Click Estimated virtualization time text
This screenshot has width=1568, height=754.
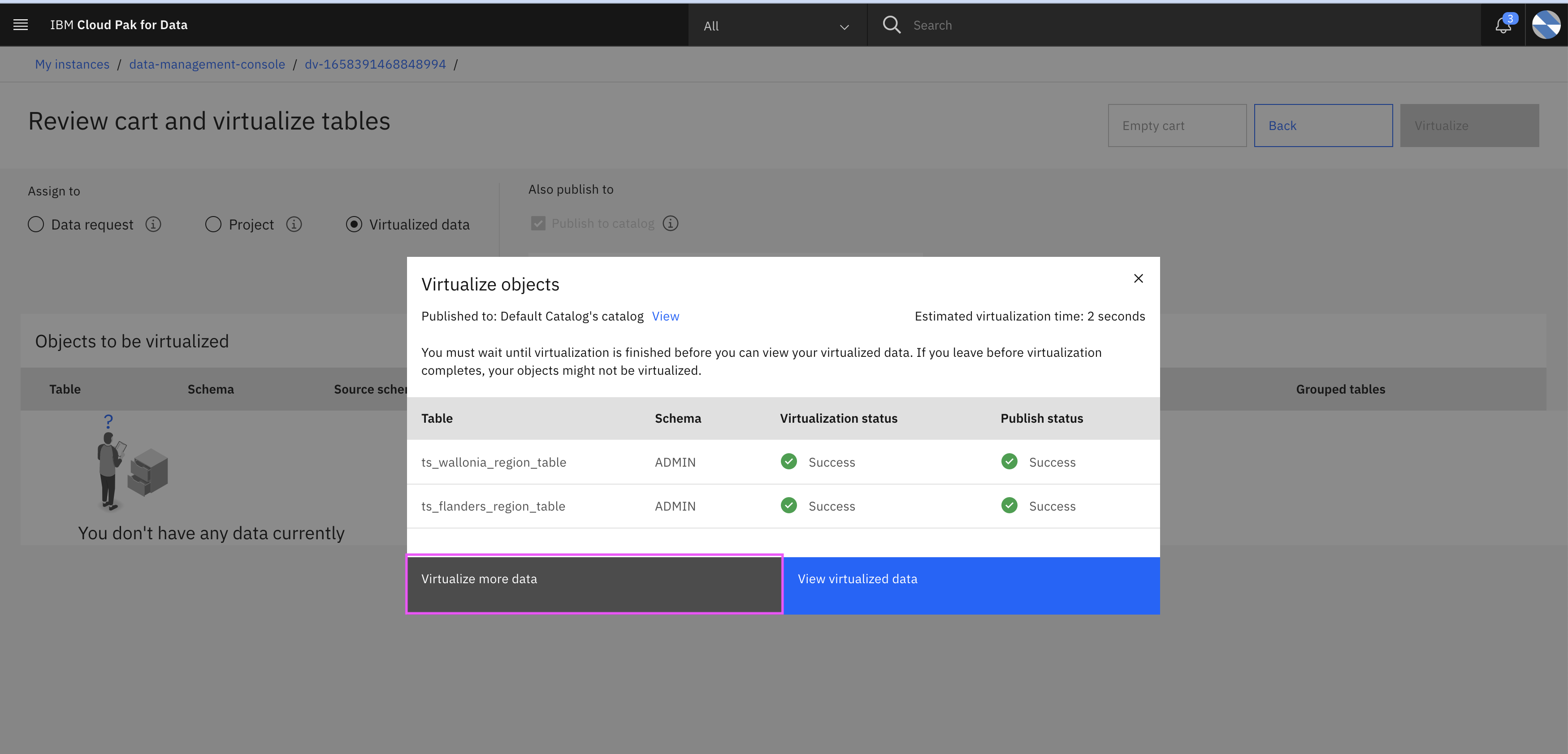tap(1029, 316)
